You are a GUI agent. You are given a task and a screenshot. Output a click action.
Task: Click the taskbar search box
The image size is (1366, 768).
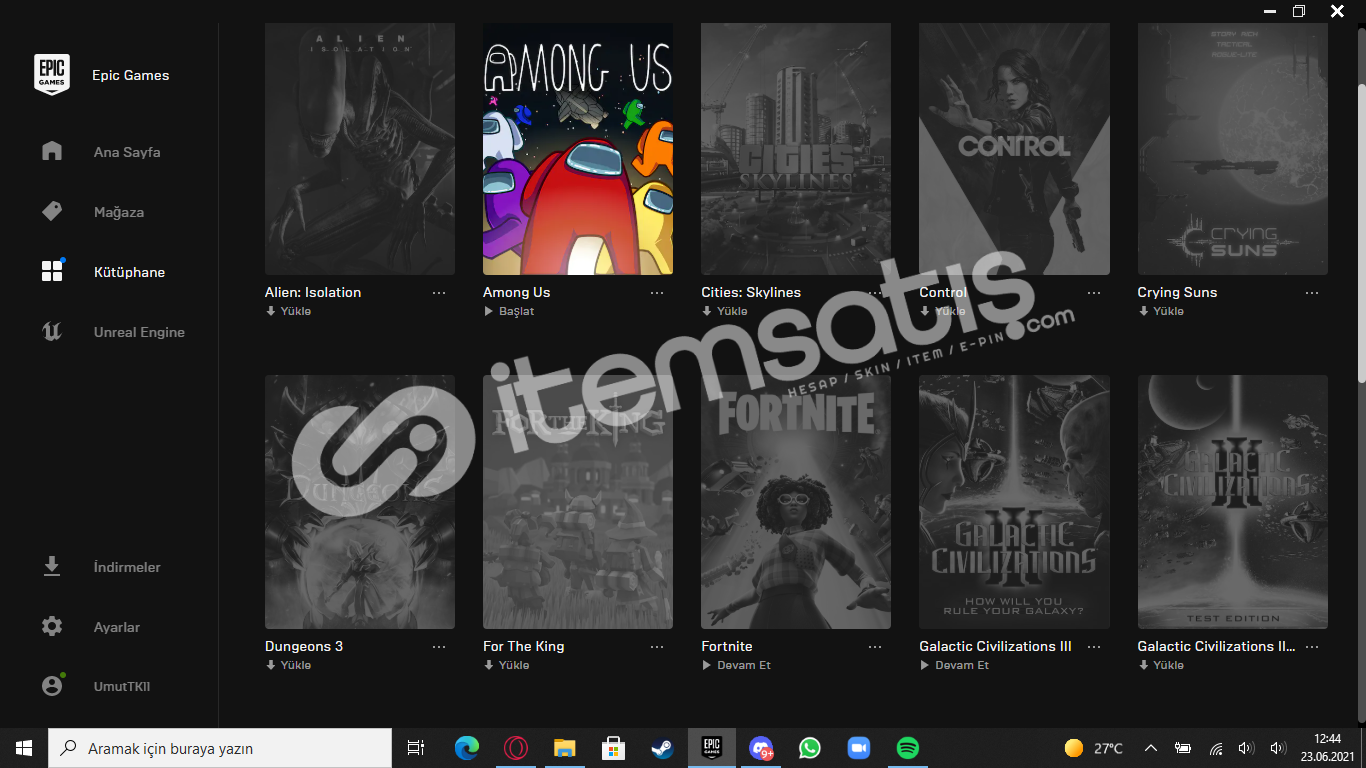220,748
